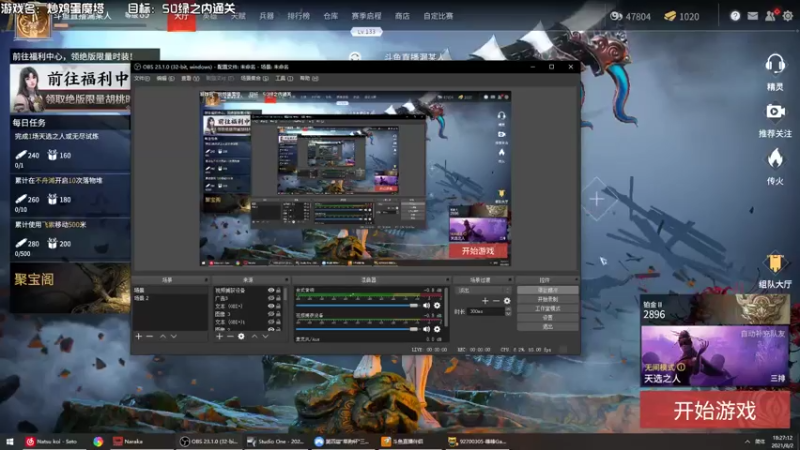Click the large 开始游戏 start game button
Screen dimensions: 800x450
tap(715, 410)
